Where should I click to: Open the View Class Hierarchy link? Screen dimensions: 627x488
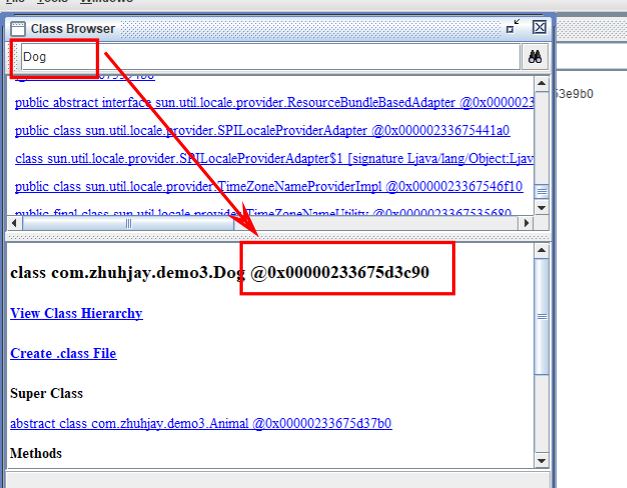click(76, 313)
